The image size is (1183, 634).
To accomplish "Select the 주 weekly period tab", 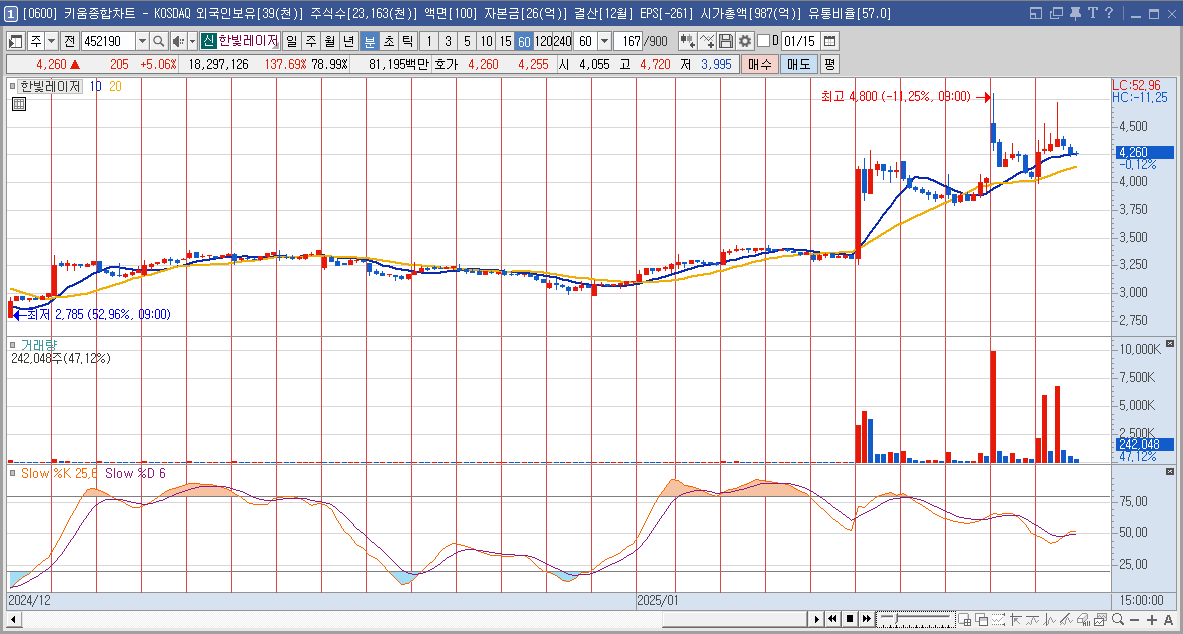I will [310, 41].
